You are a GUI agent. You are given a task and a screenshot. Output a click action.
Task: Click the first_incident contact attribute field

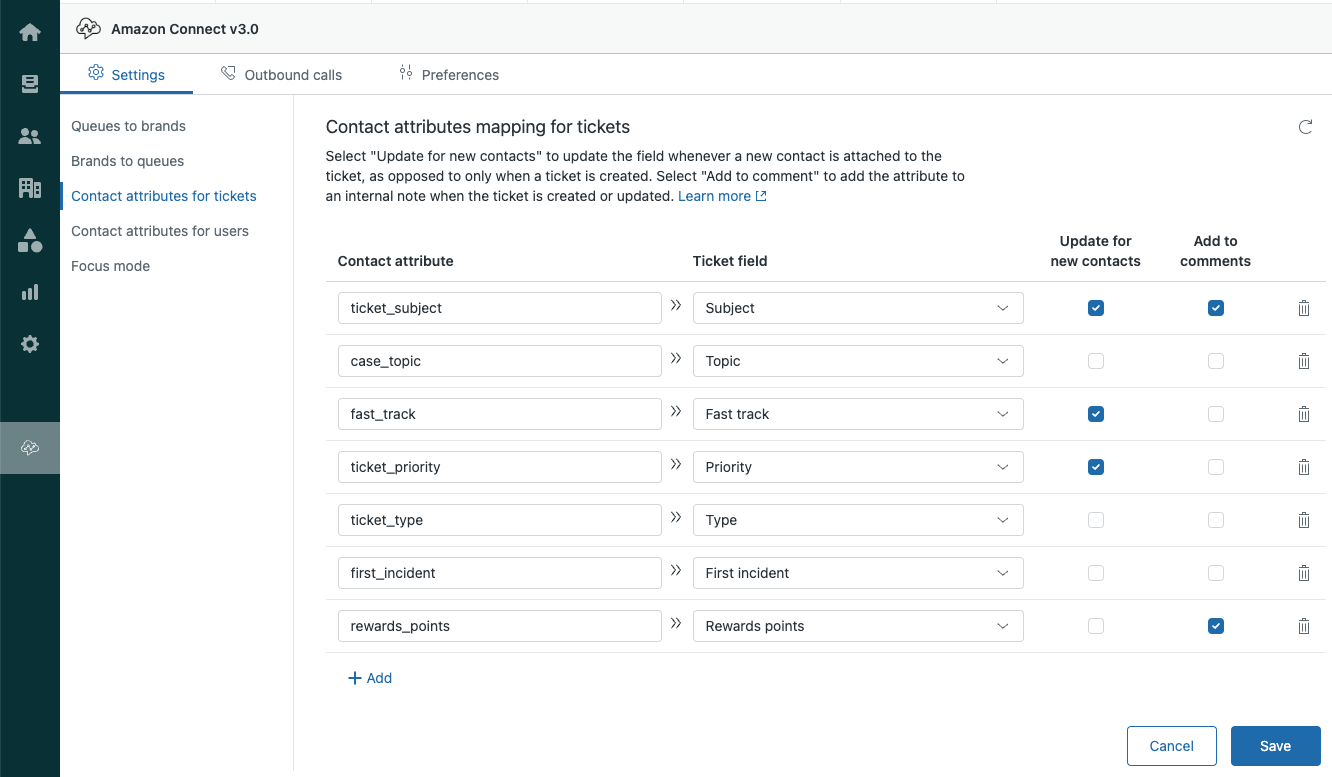coord(499,573)
